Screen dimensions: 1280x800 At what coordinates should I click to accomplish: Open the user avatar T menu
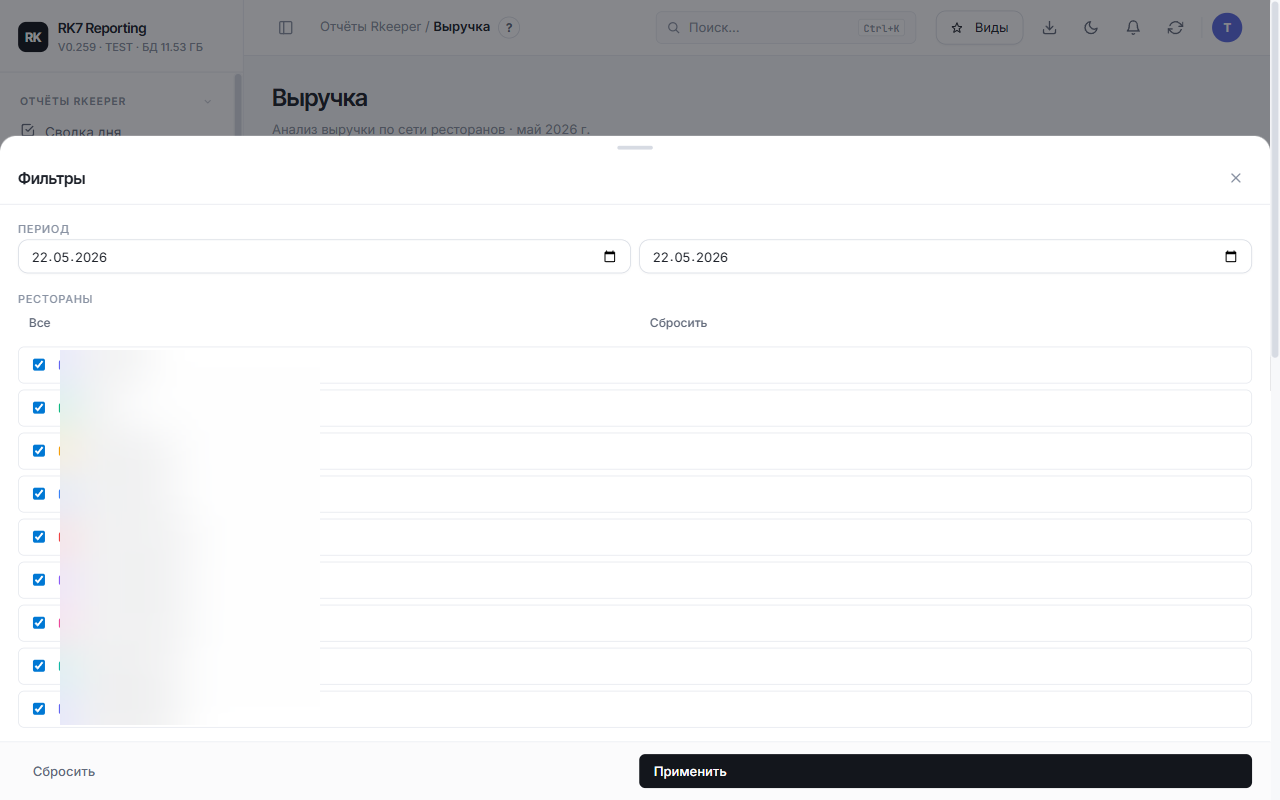pos(1227,28)
